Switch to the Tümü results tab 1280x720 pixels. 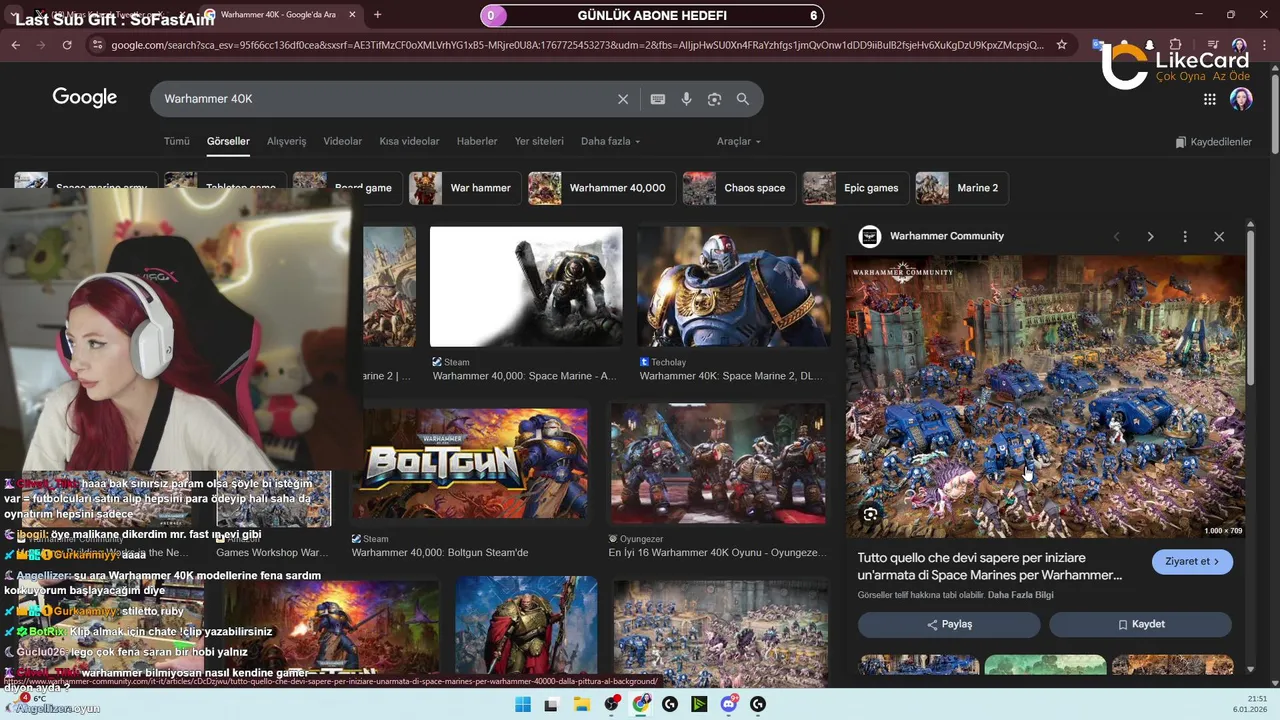tap(176, 141)
